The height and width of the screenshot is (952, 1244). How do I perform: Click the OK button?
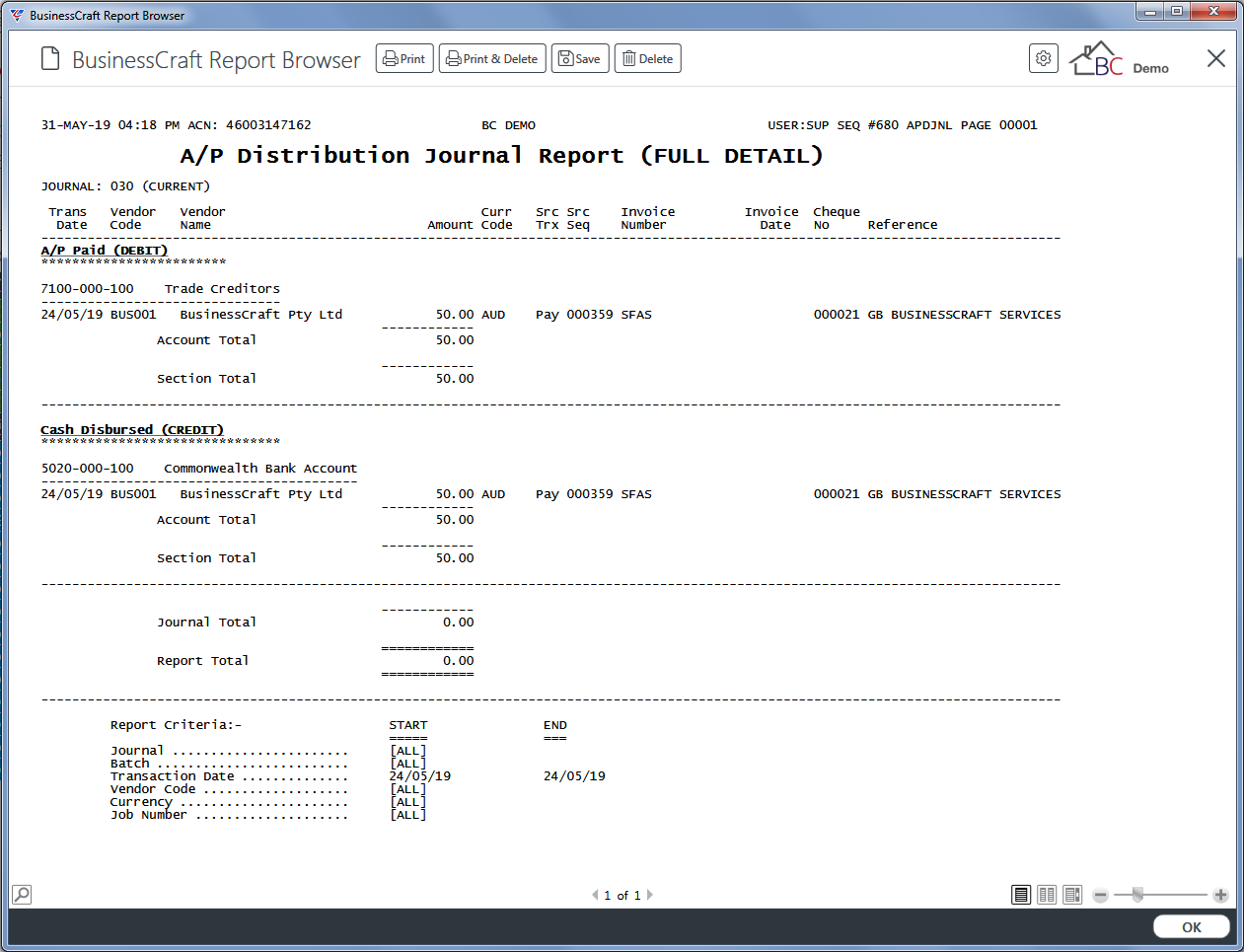pos(1192,927)
